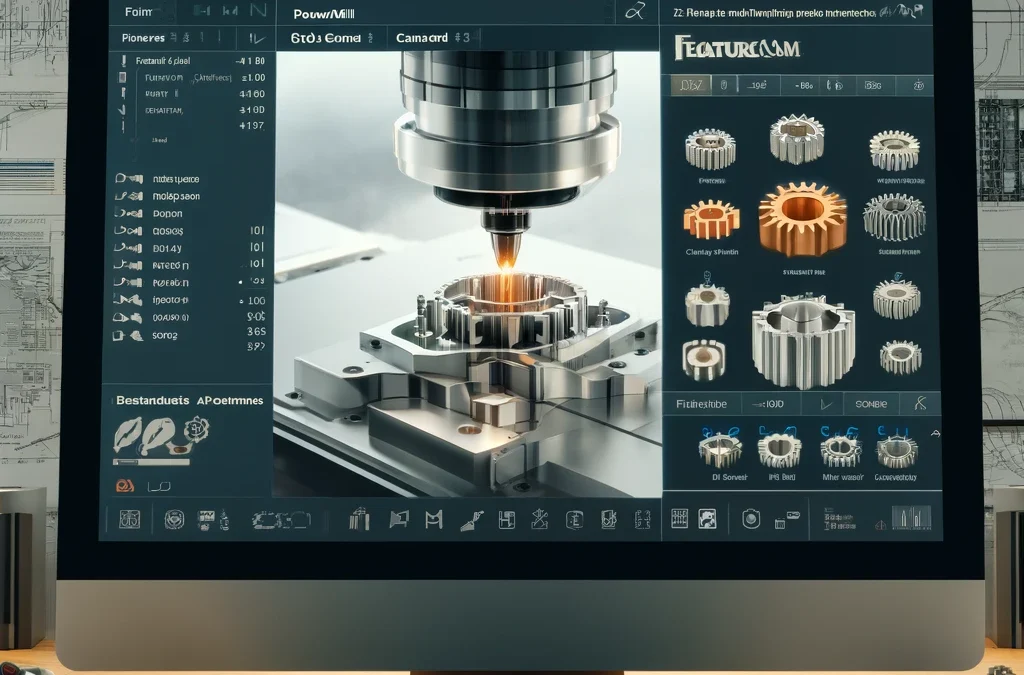The image size is (1024, 675).
Task: Click the milling-cutter icon beside the molds entry
Action: pyautogui.click(x=128, y=196)
